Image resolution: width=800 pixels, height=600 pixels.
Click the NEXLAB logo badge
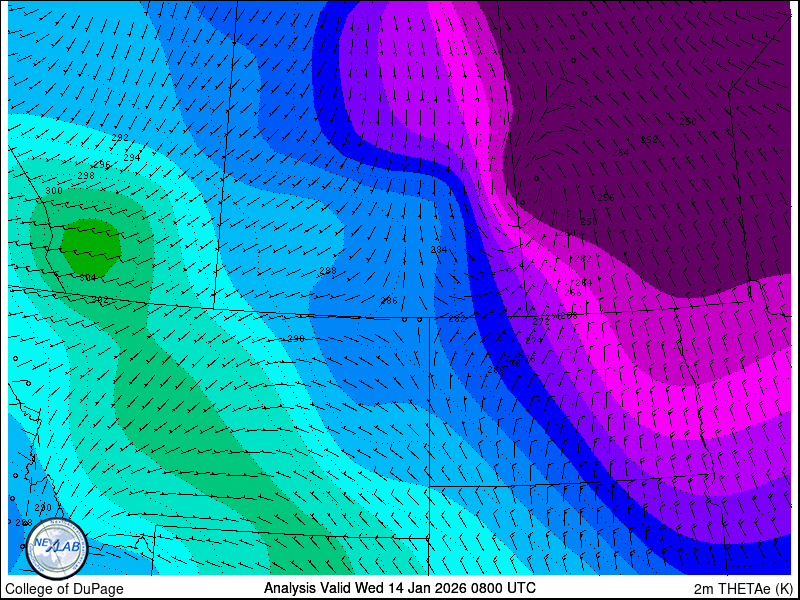57,549
